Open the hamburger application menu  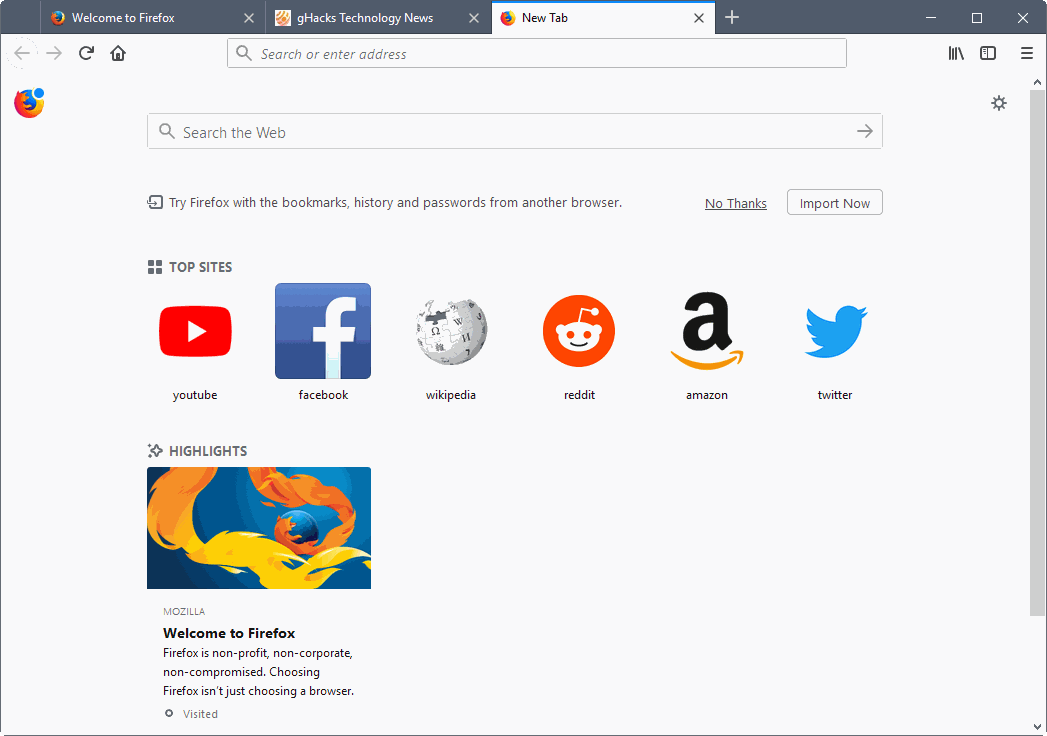tap(1026, 53)
